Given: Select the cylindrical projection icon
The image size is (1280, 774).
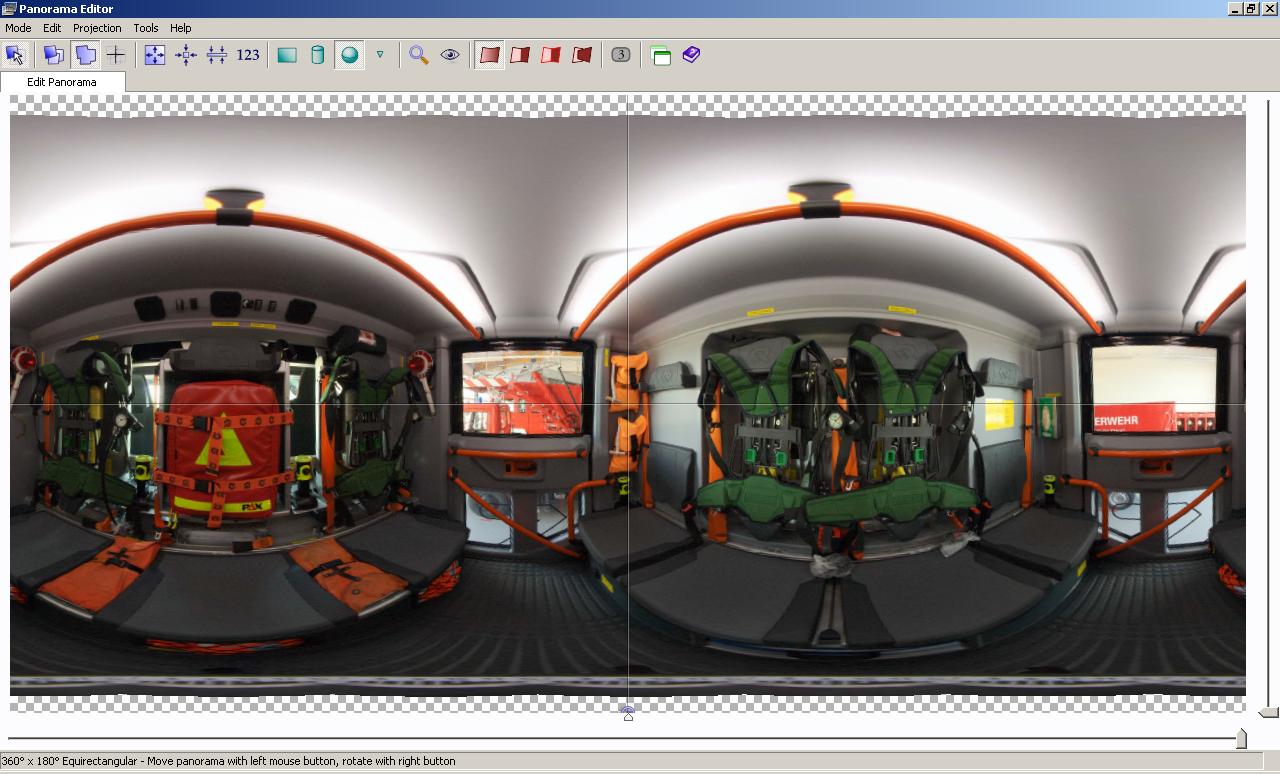Looking at the screenshot, I should pyautogui.click(x=318, y=55).
